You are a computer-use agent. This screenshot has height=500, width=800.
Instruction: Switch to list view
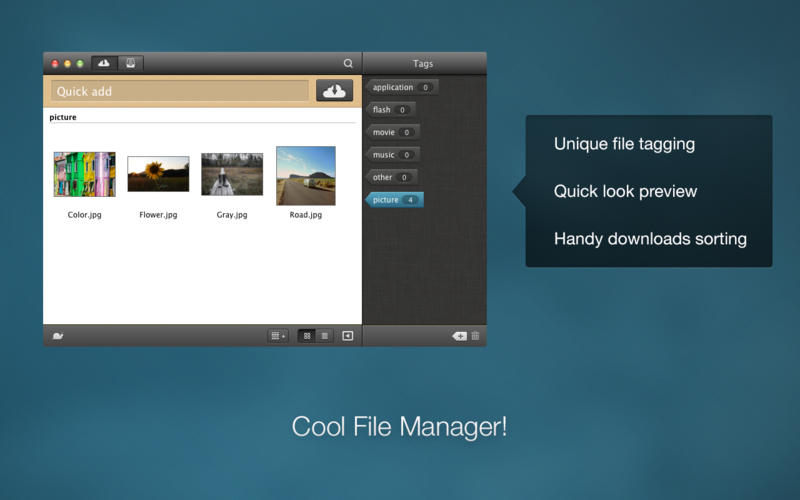click(x=324, y=336)
